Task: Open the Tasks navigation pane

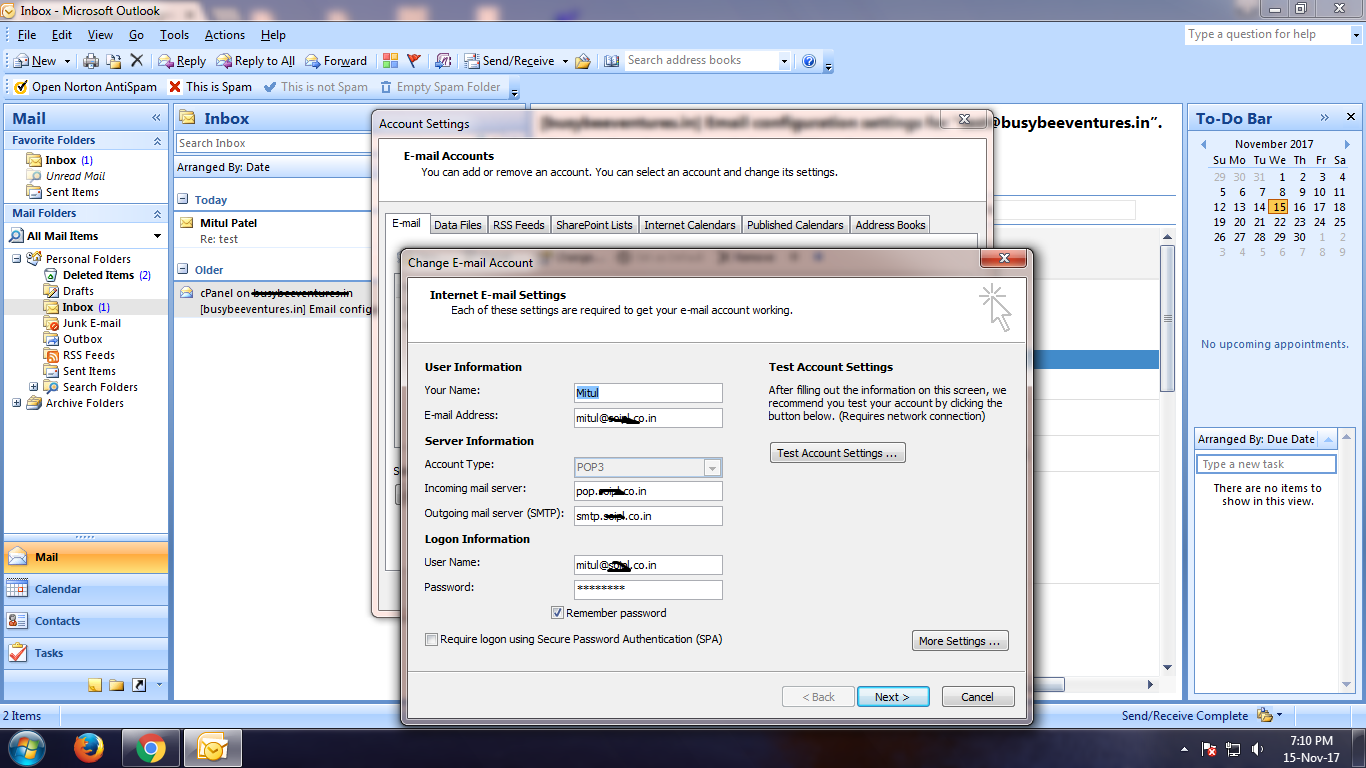Action: coord(86,653)
